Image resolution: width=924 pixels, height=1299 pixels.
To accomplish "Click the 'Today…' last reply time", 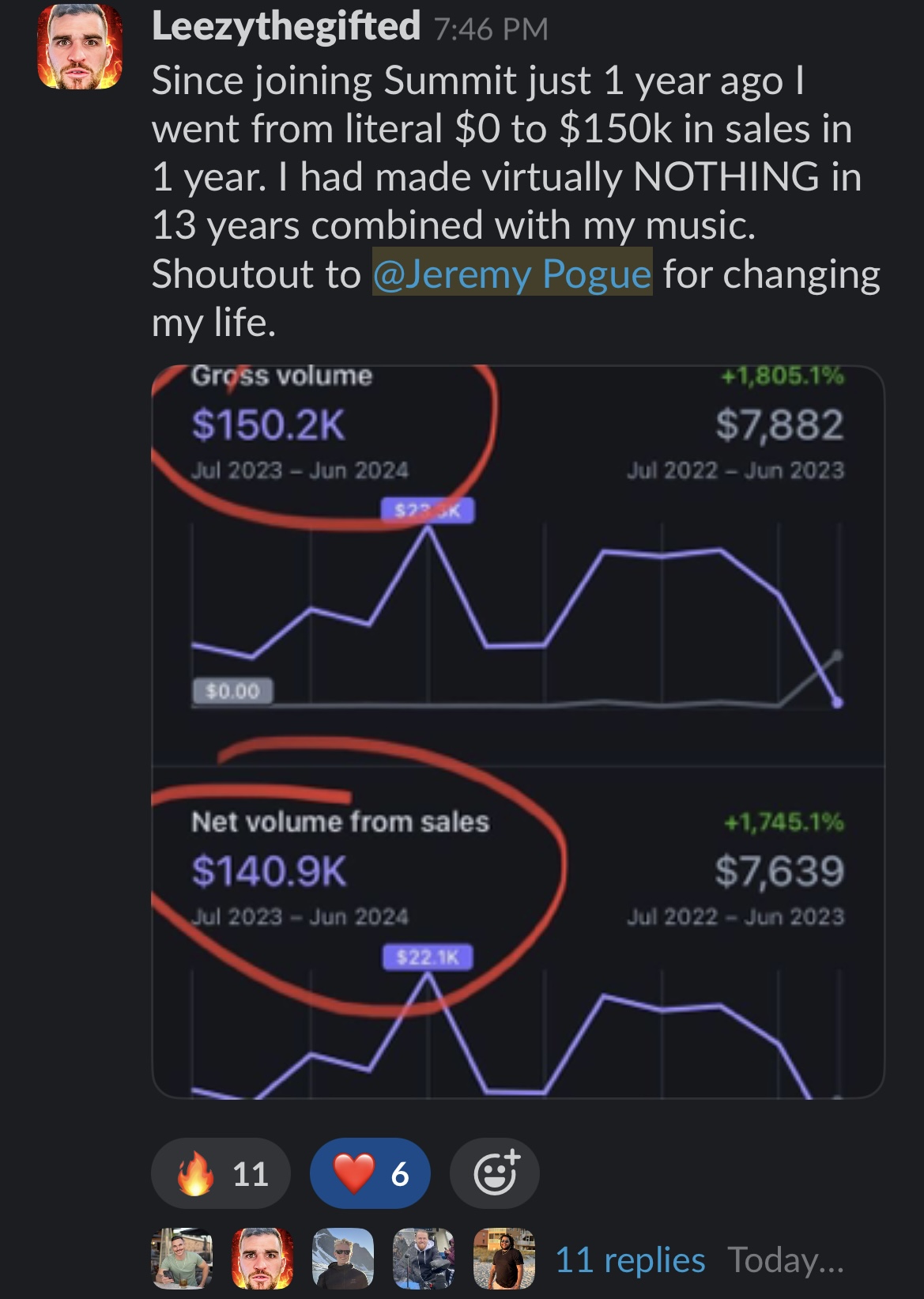I will click(x=786, y=1259).
